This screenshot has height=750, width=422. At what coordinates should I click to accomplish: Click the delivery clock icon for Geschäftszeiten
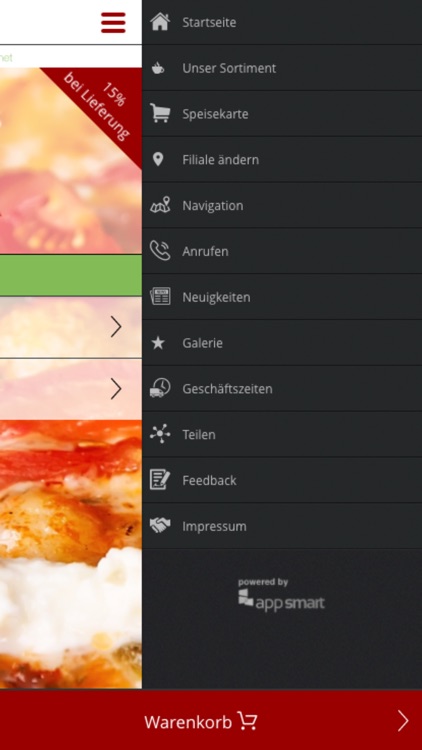pyautogui.click(x=160, y=388)
